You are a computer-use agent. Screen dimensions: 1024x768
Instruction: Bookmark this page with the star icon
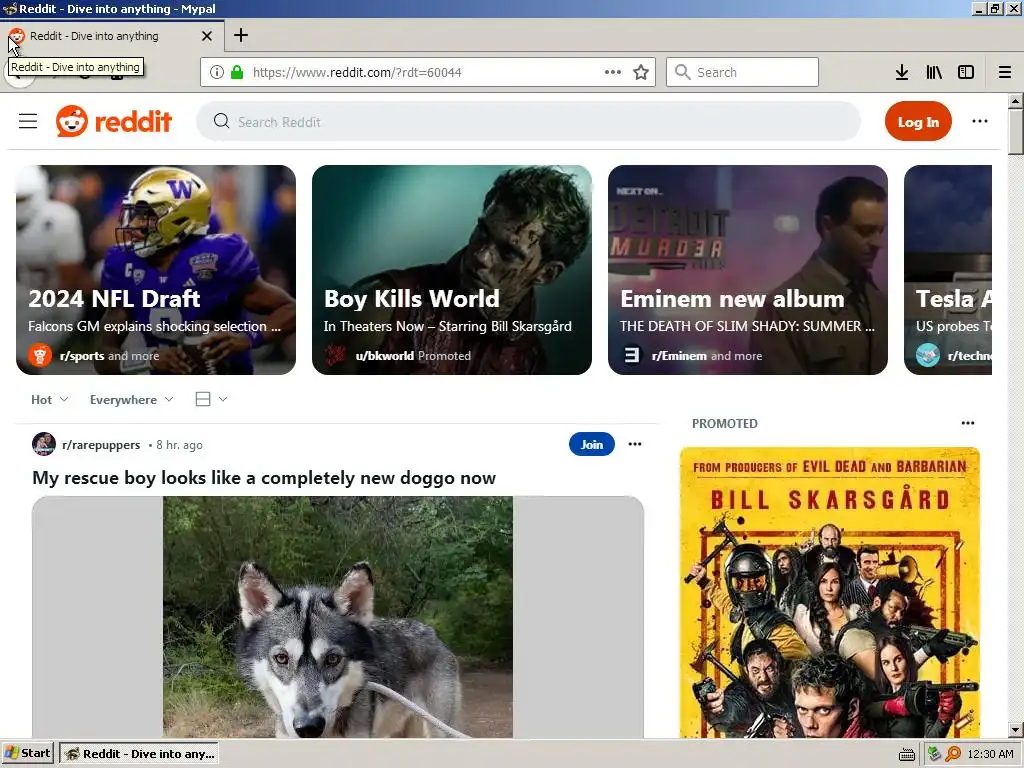(641, 72)
